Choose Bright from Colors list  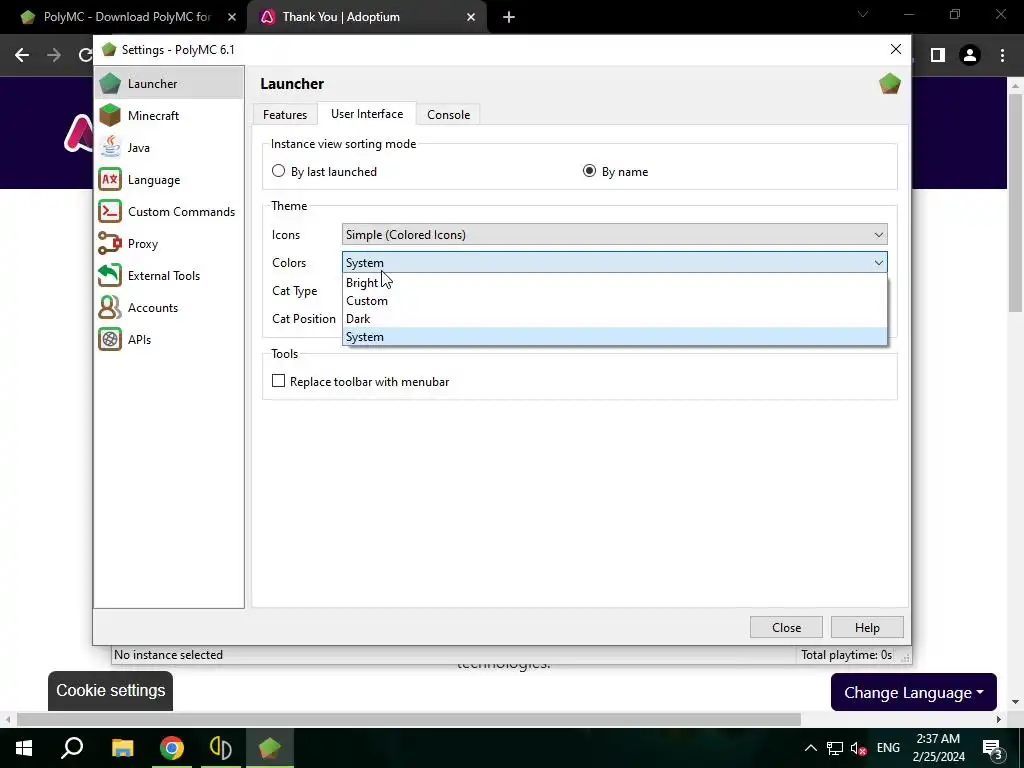pyautogui.click(x=615, y=283)
